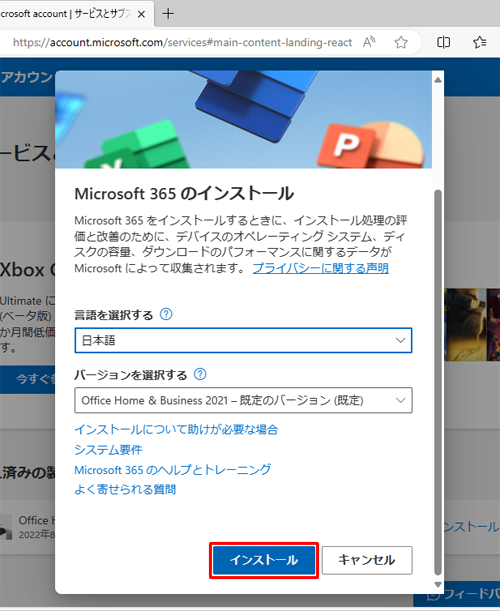This screenshot has height=611, width=500.
Task: Click the dialog vertical scrollbar thumb
Action: coord(438,383)
